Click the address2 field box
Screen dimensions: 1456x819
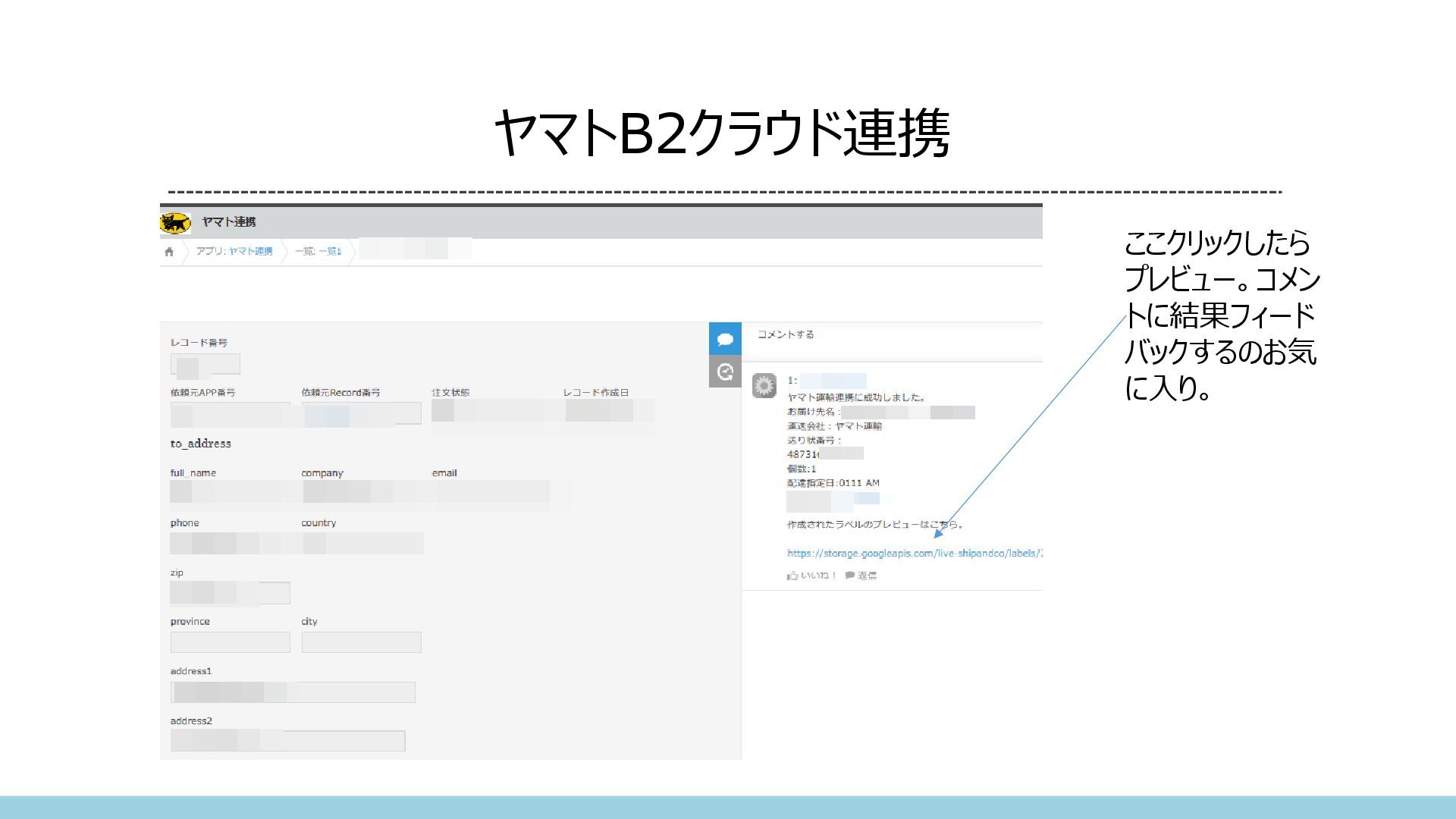coord(287,741)
